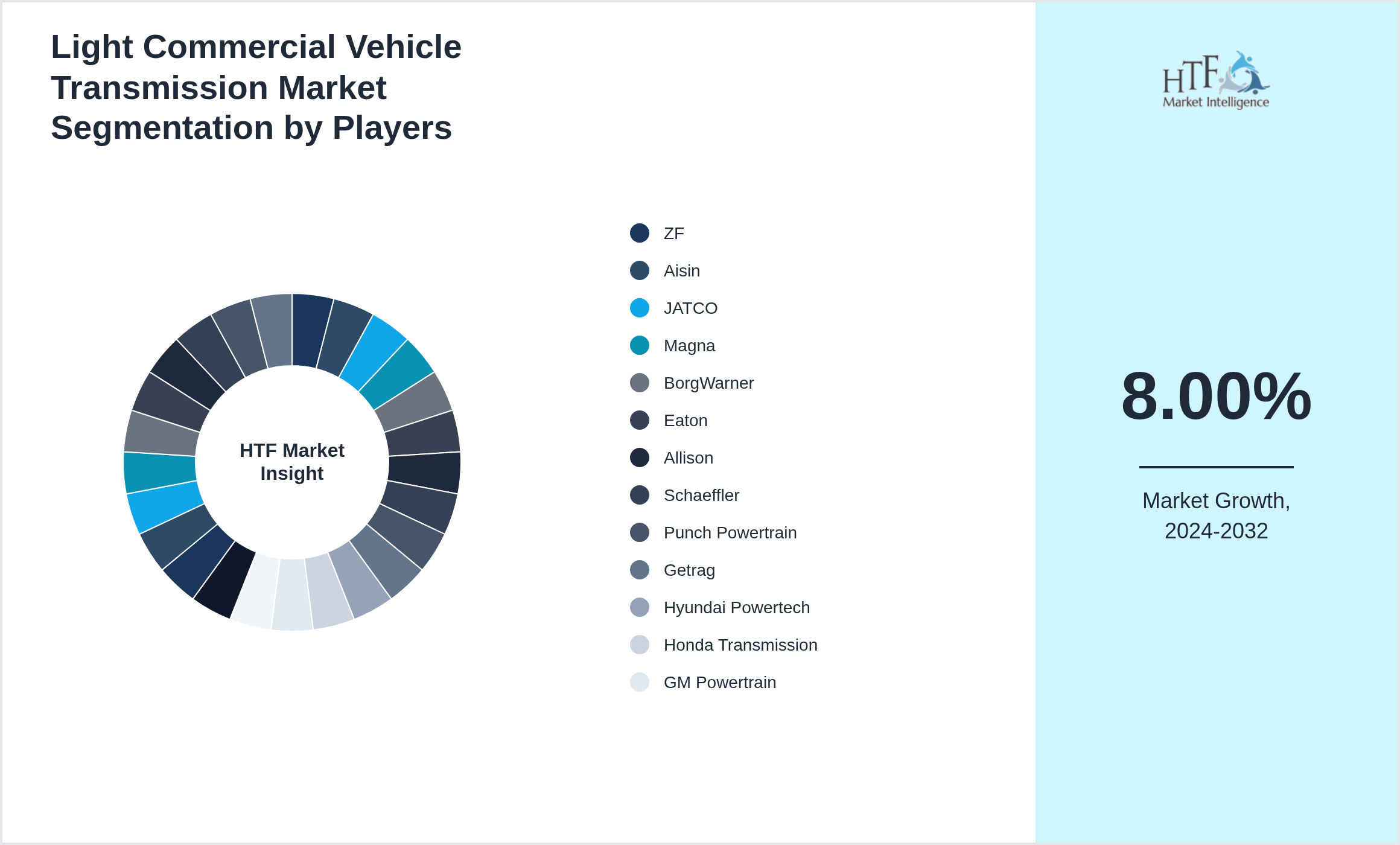
Task: Click the ZF legend color dot
Action: tap(640, 233)
